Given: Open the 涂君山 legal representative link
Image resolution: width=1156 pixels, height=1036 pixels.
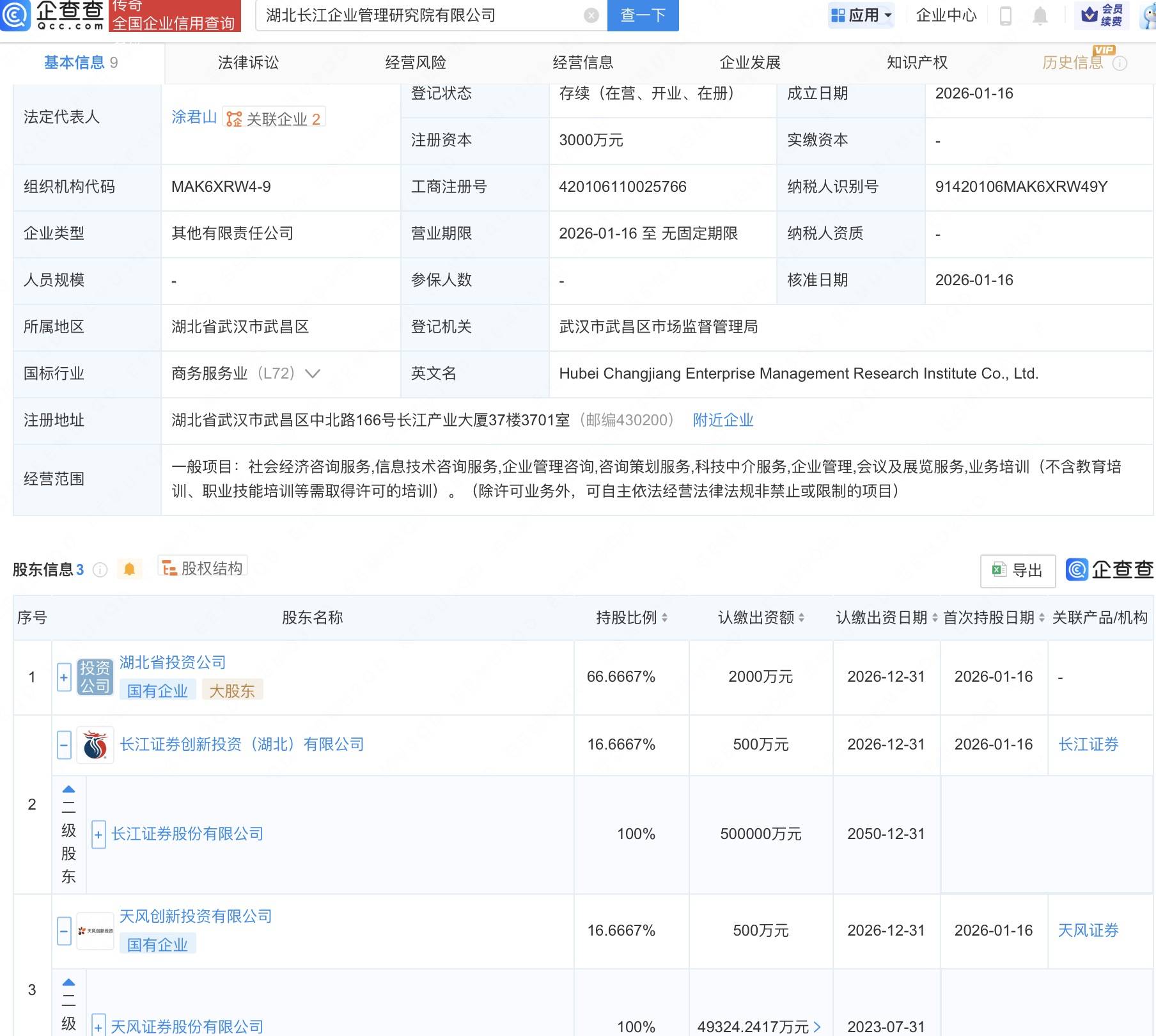Looking at the screenshot, I should pos(194,116).
